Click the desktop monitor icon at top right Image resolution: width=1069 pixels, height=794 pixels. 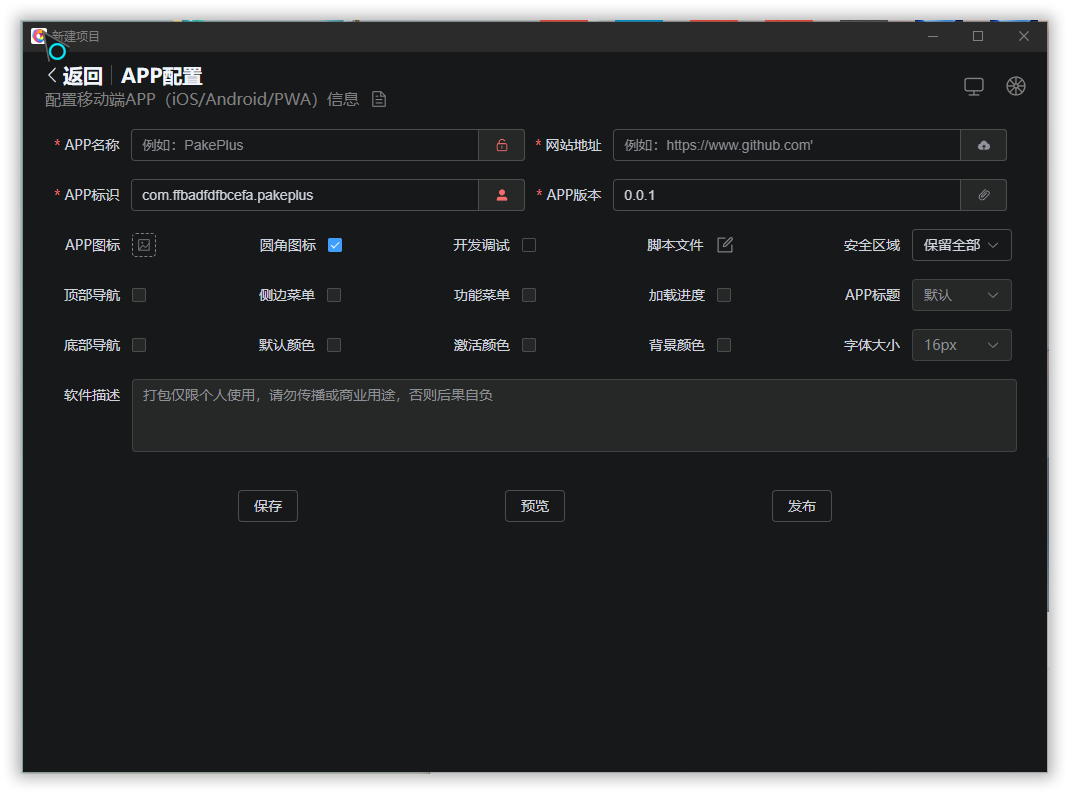click(x=974, y=86)
